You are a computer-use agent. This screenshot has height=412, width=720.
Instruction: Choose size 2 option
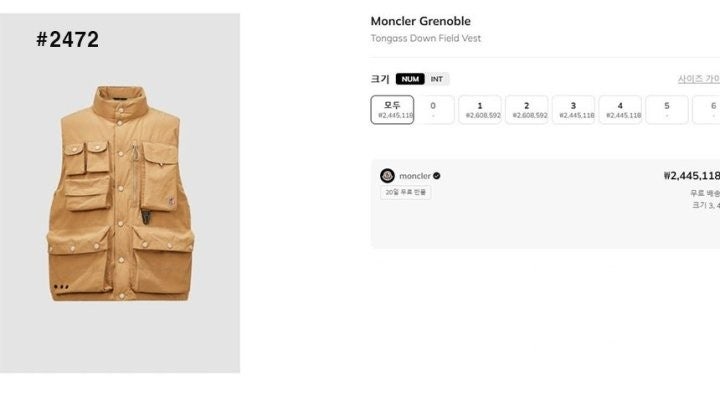527,110
